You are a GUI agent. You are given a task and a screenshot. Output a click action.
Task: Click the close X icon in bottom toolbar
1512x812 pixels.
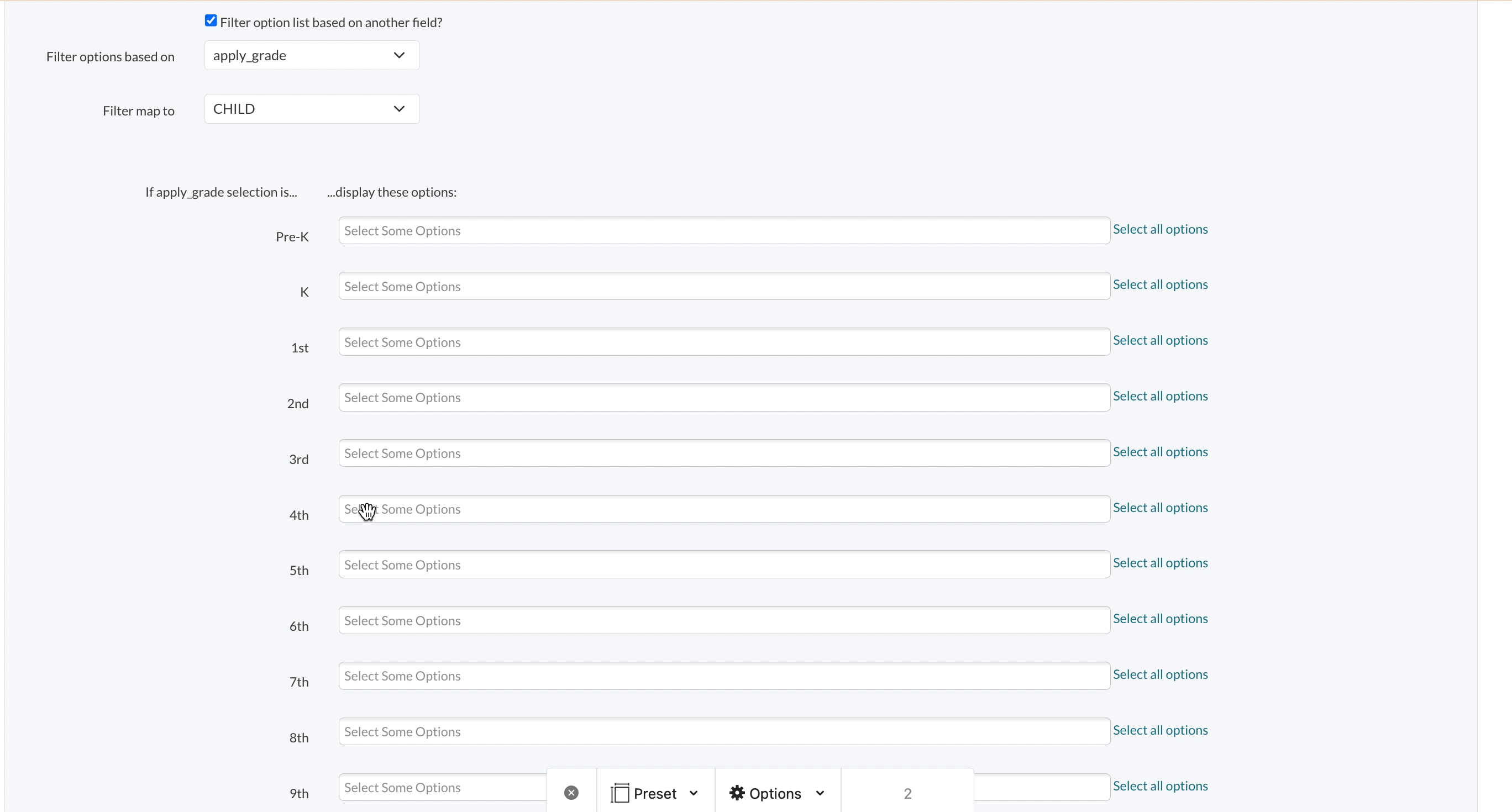571,793
